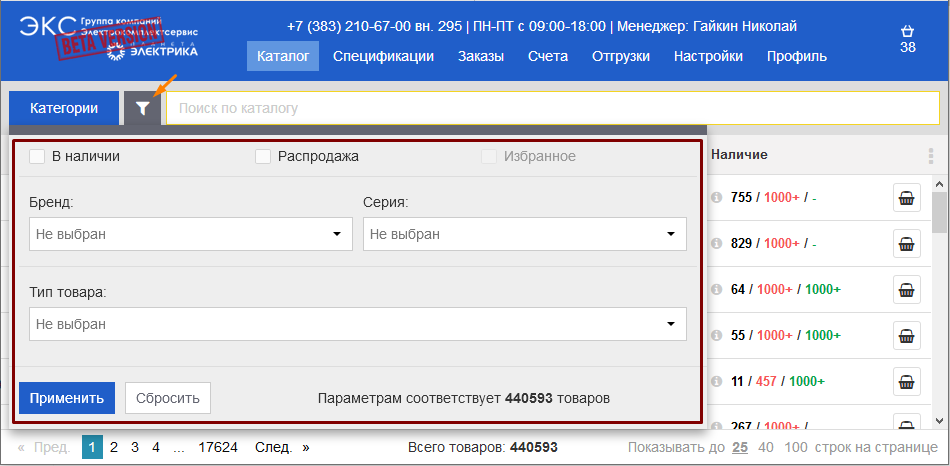Add the 829 stock item to cart
The image size is (950, 466).
click(906, 244)
